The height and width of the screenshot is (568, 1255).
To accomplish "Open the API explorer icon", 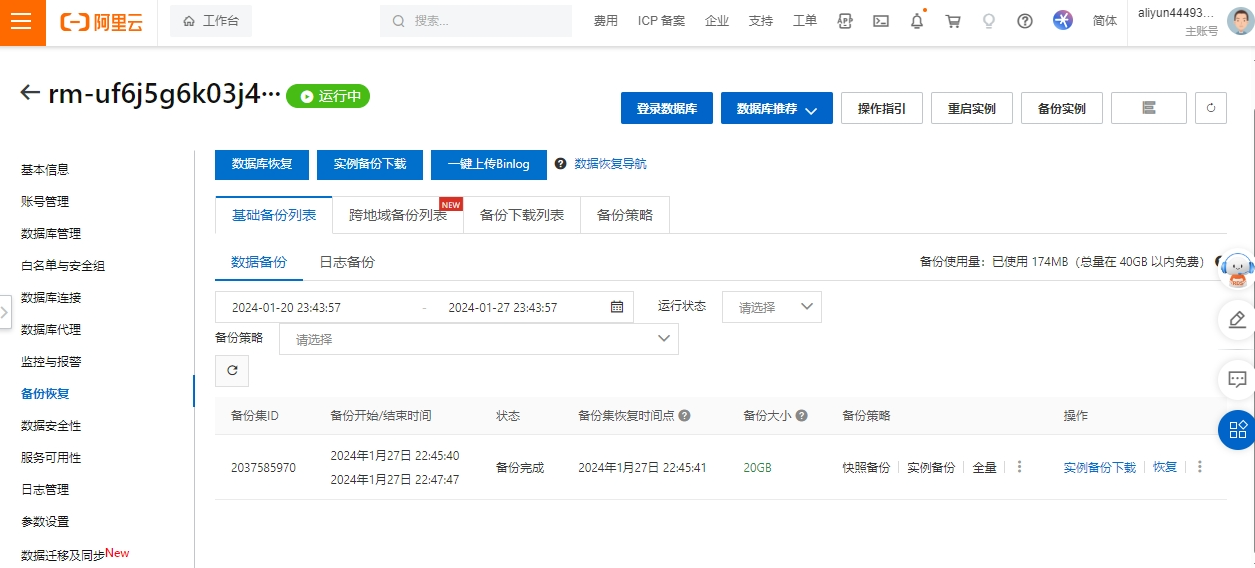I will click(845, 21).
